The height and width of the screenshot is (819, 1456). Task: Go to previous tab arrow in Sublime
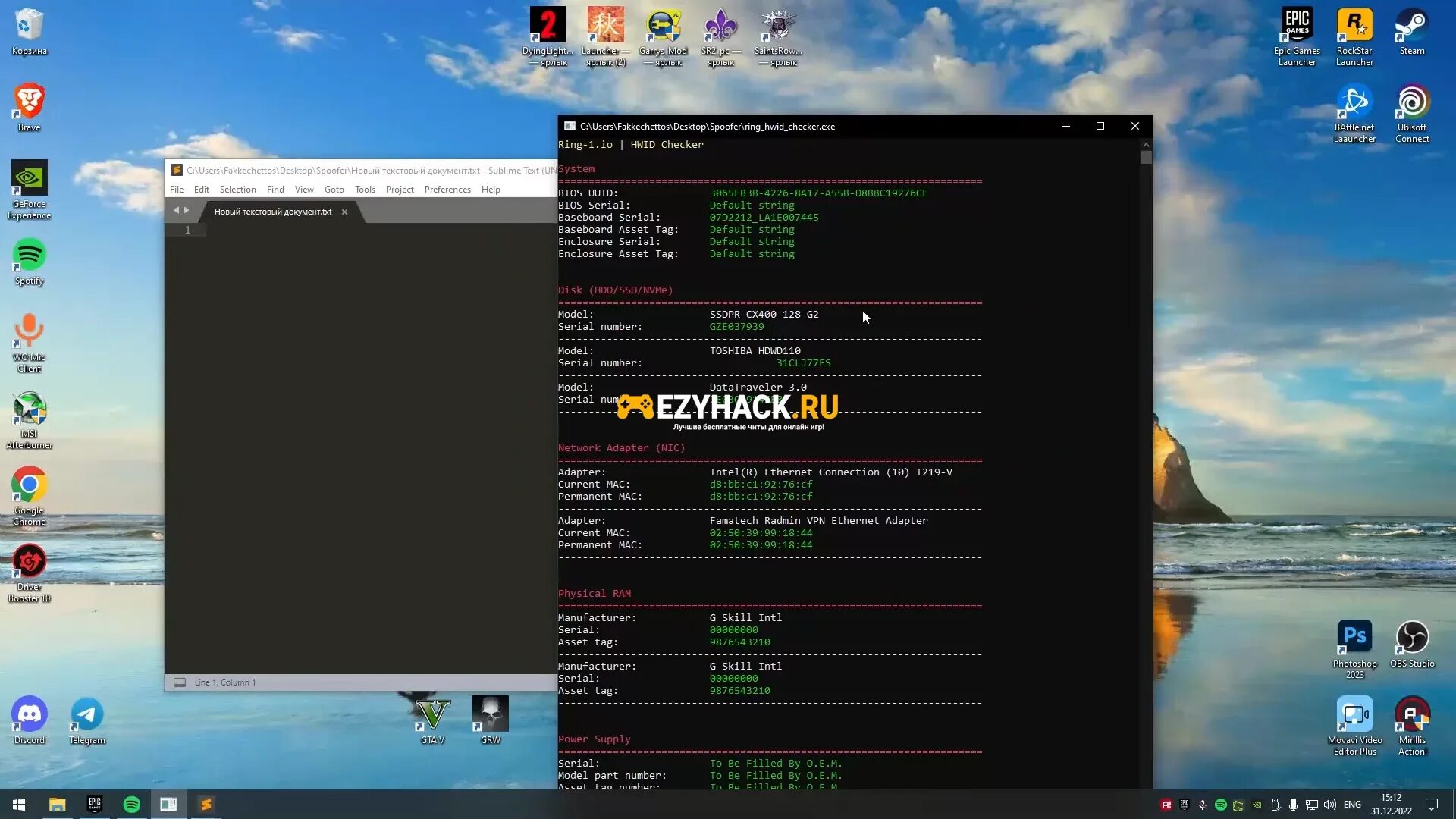pyautogui.click(x=176, y=210)
